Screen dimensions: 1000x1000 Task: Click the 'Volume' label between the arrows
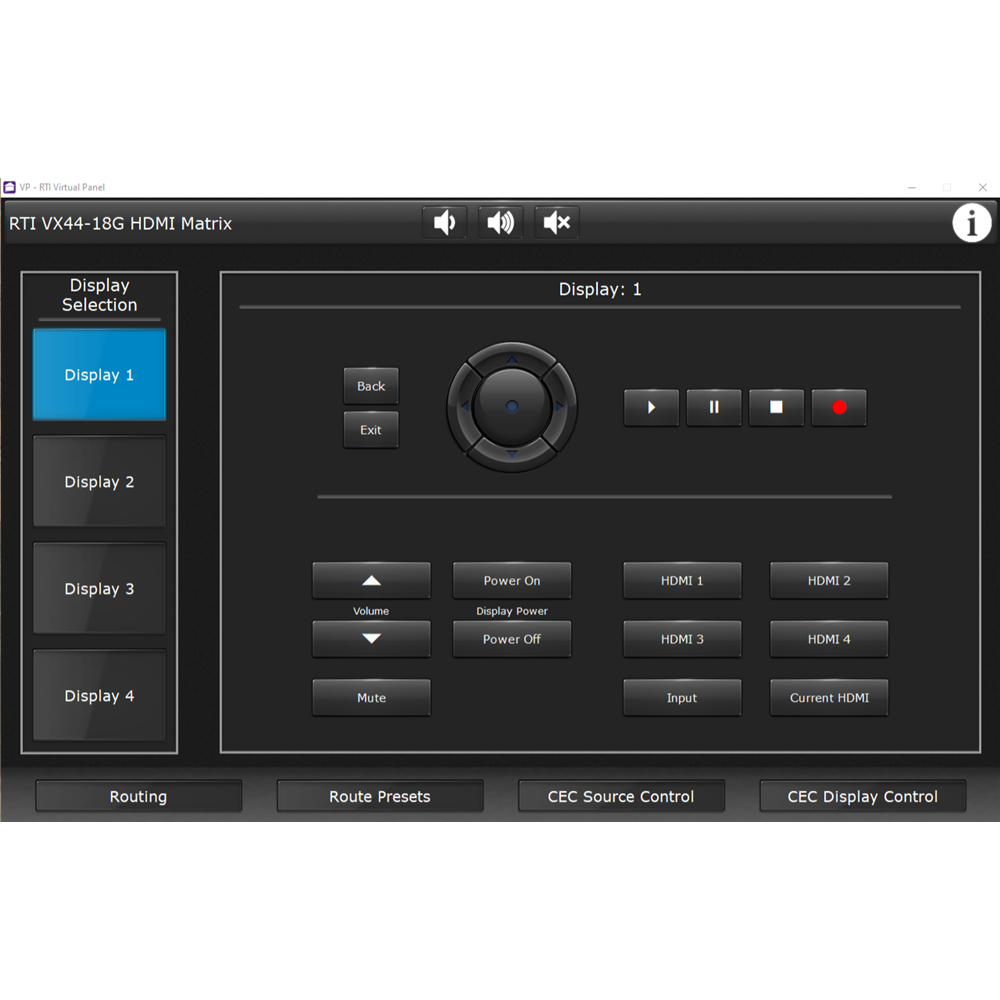pos(371,611)
